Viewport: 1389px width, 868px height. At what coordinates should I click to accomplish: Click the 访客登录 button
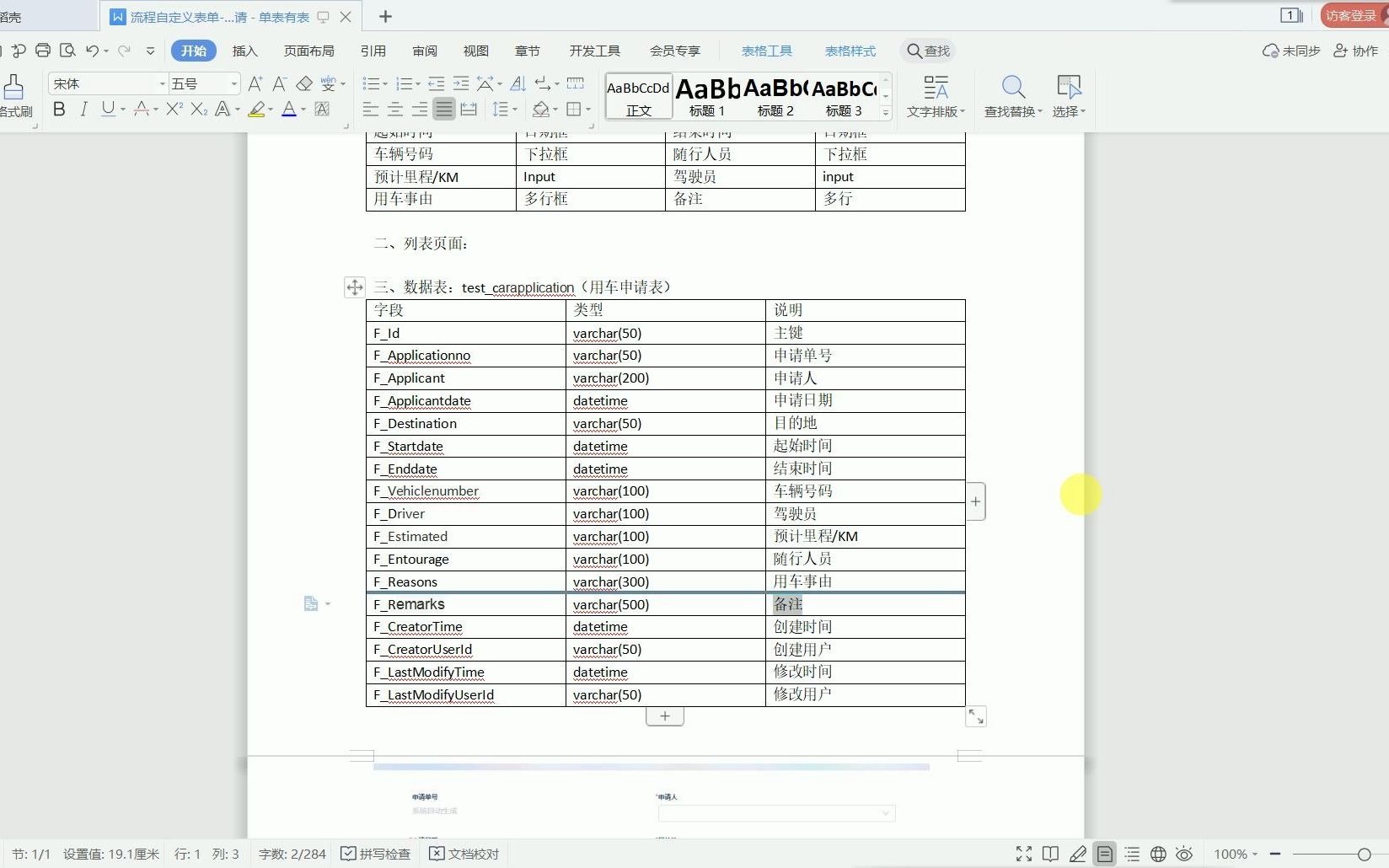click(x=1352, y=15)
